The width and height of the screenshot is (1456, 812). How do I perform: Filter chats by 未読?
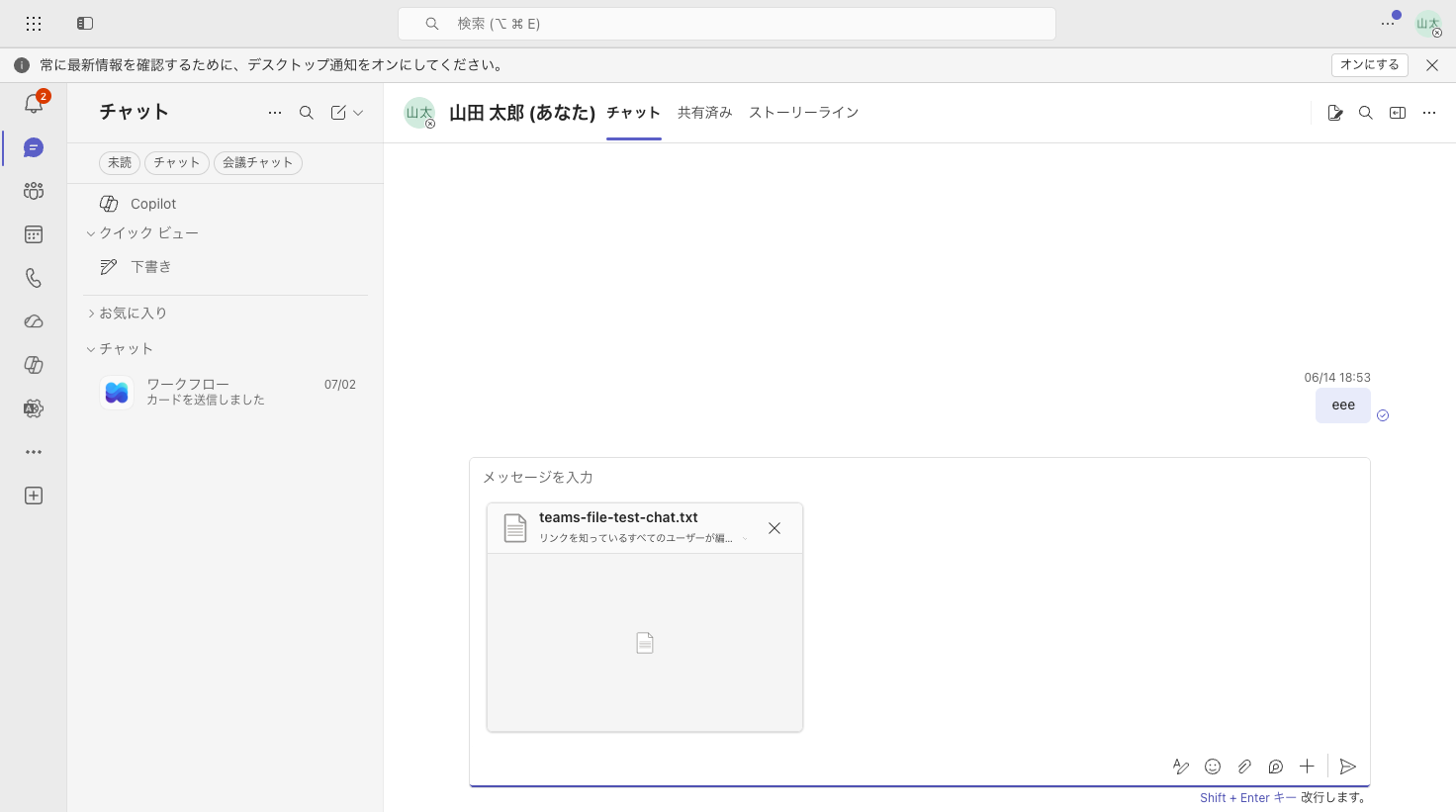120,162
